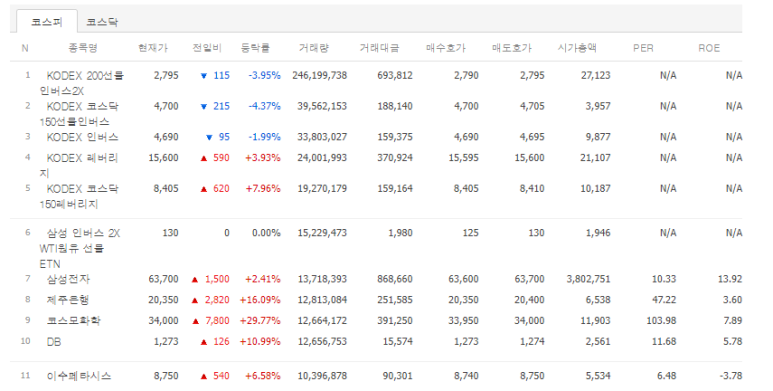Click the 코스모화학 stock name

[x=73, y=320]
